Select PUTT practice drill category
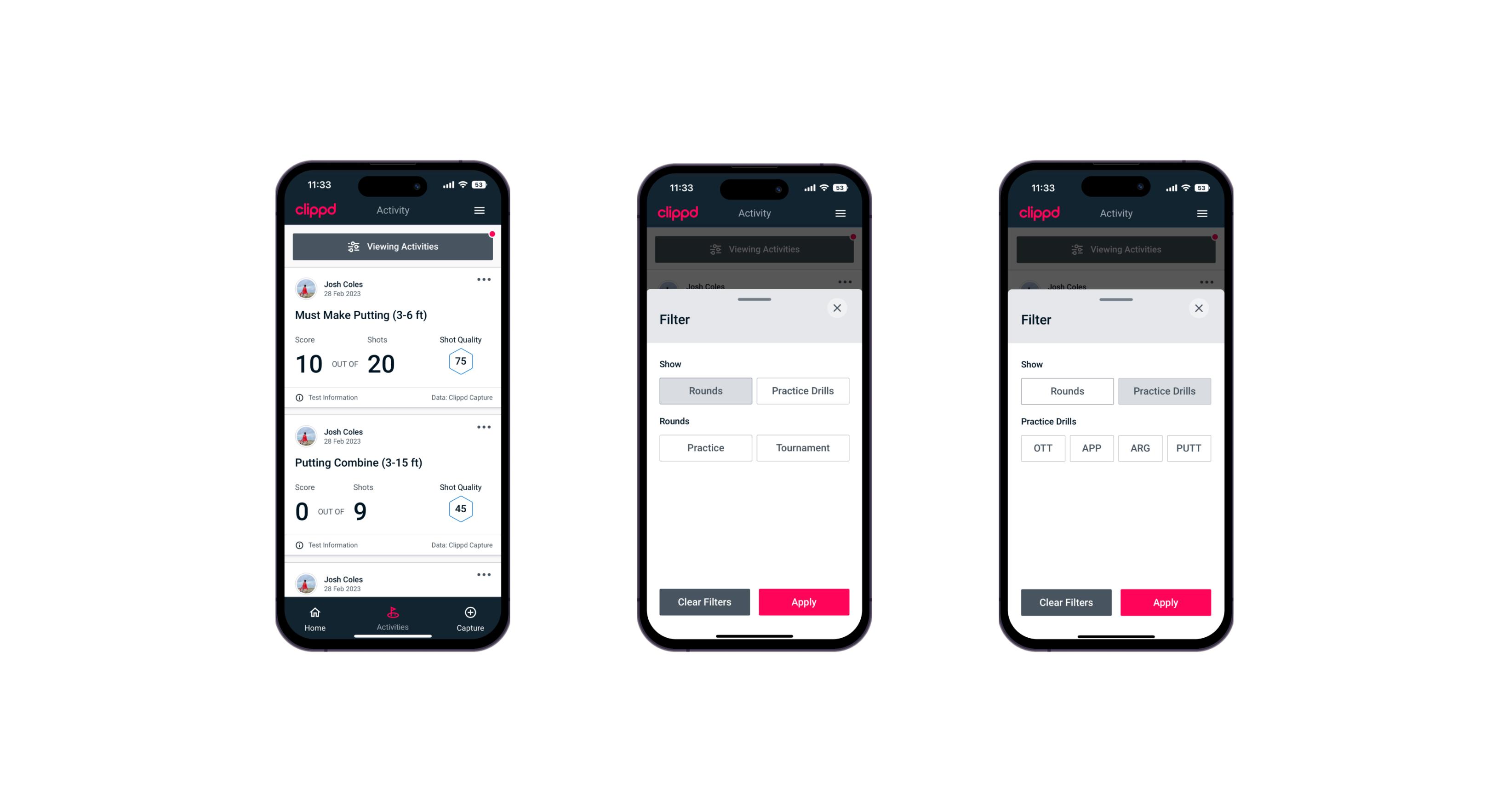Image resolution: width=1509 pixels, height=812 pixels. click(1190, 448)
